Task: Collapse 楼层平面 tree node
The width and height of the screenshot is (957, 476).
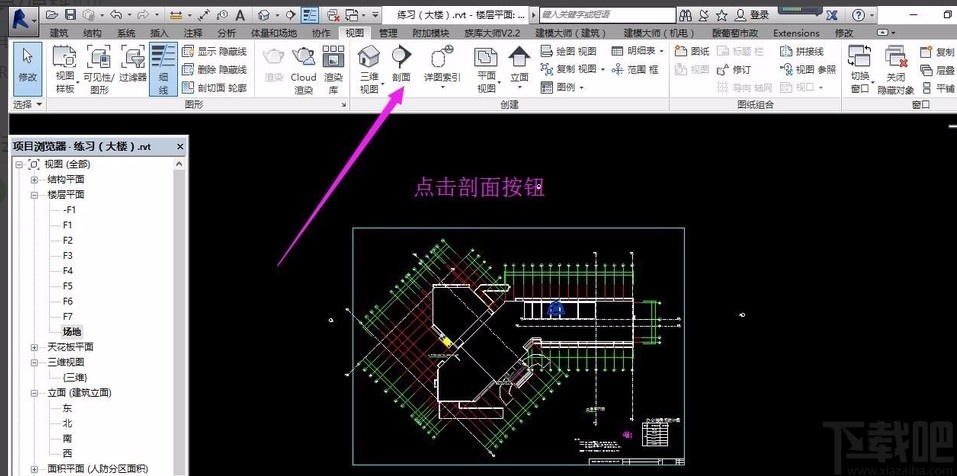Action: (x=34, y=195)
